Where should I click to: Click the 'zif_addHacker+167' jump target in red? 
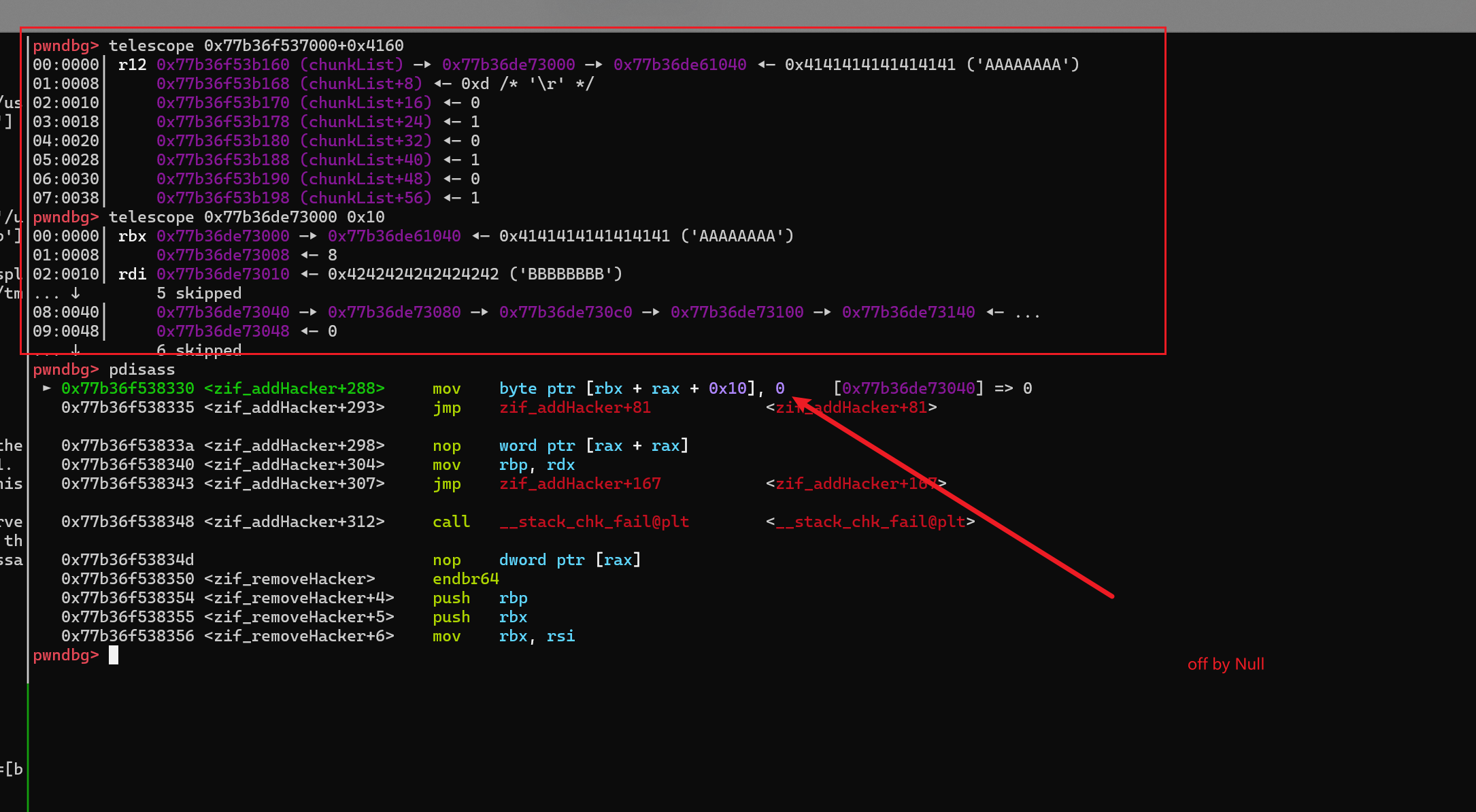click(580, 484)
